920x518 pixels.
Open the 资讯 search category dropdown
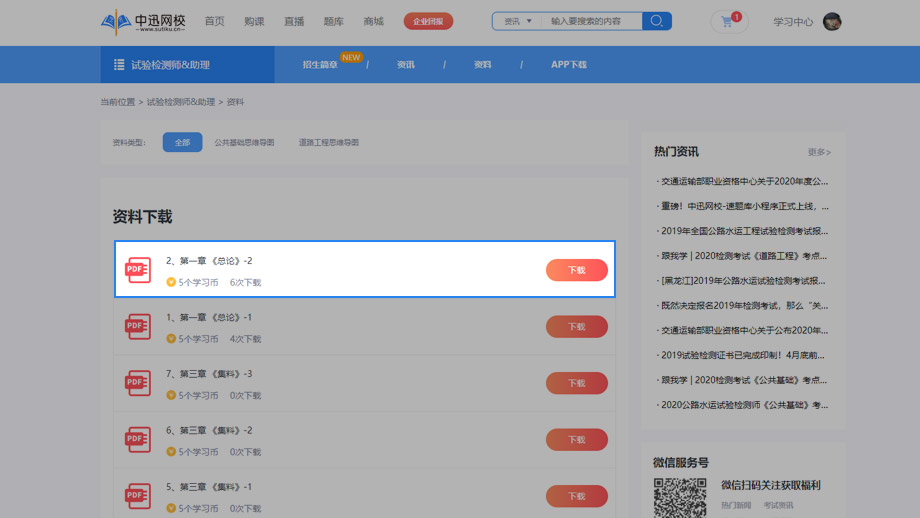point(517,21)
